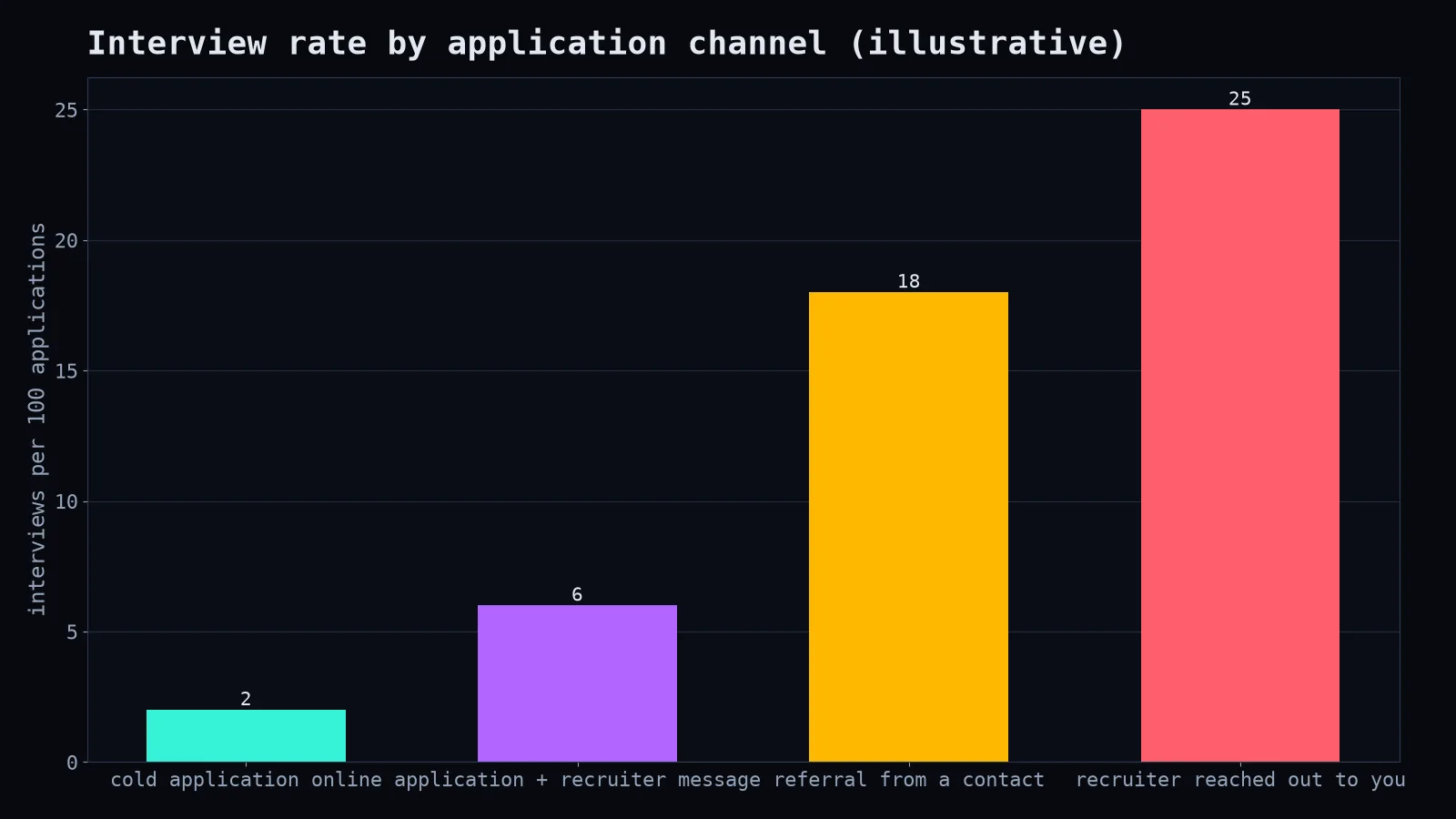Click the 'cold application' x-axis label
This screenshot has height=819, width=1456.
tap(205, 780)
